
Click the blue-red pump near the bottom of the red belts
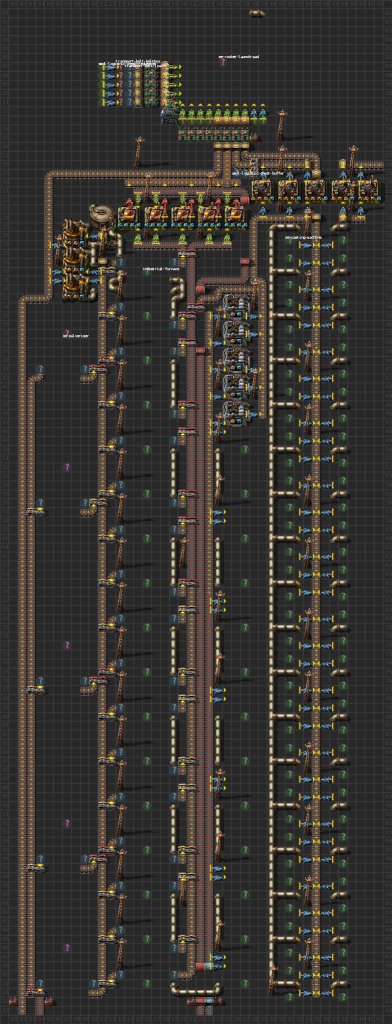[205, 965]
